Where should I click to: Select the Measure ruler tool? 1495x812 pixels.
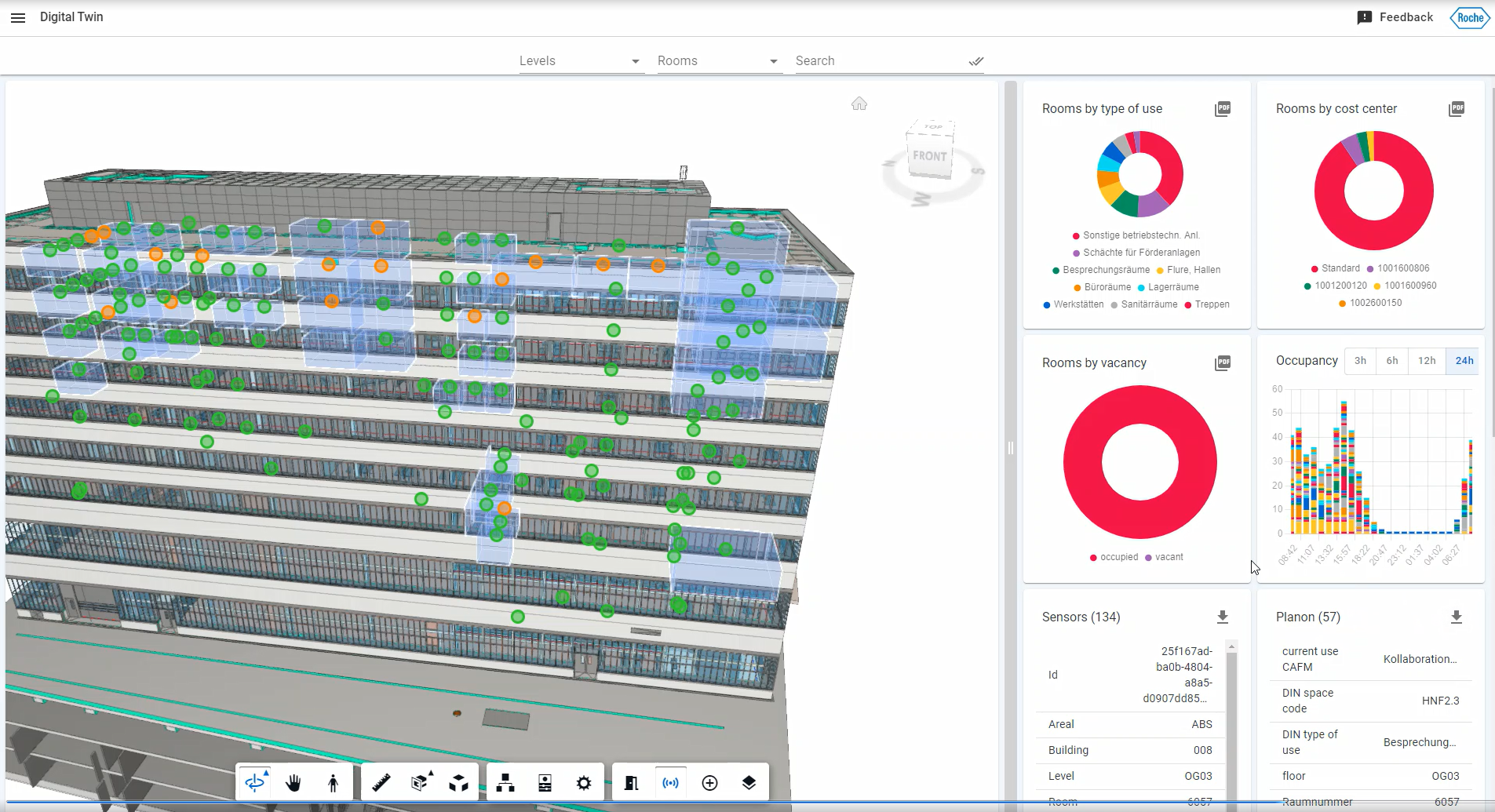pos(381,782)
